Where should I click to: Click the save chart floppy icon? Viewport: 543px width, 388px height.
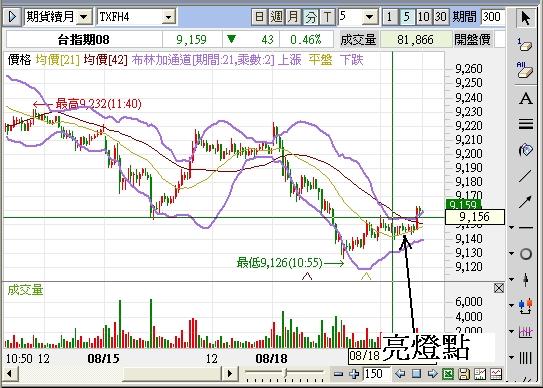pos(464,374)
